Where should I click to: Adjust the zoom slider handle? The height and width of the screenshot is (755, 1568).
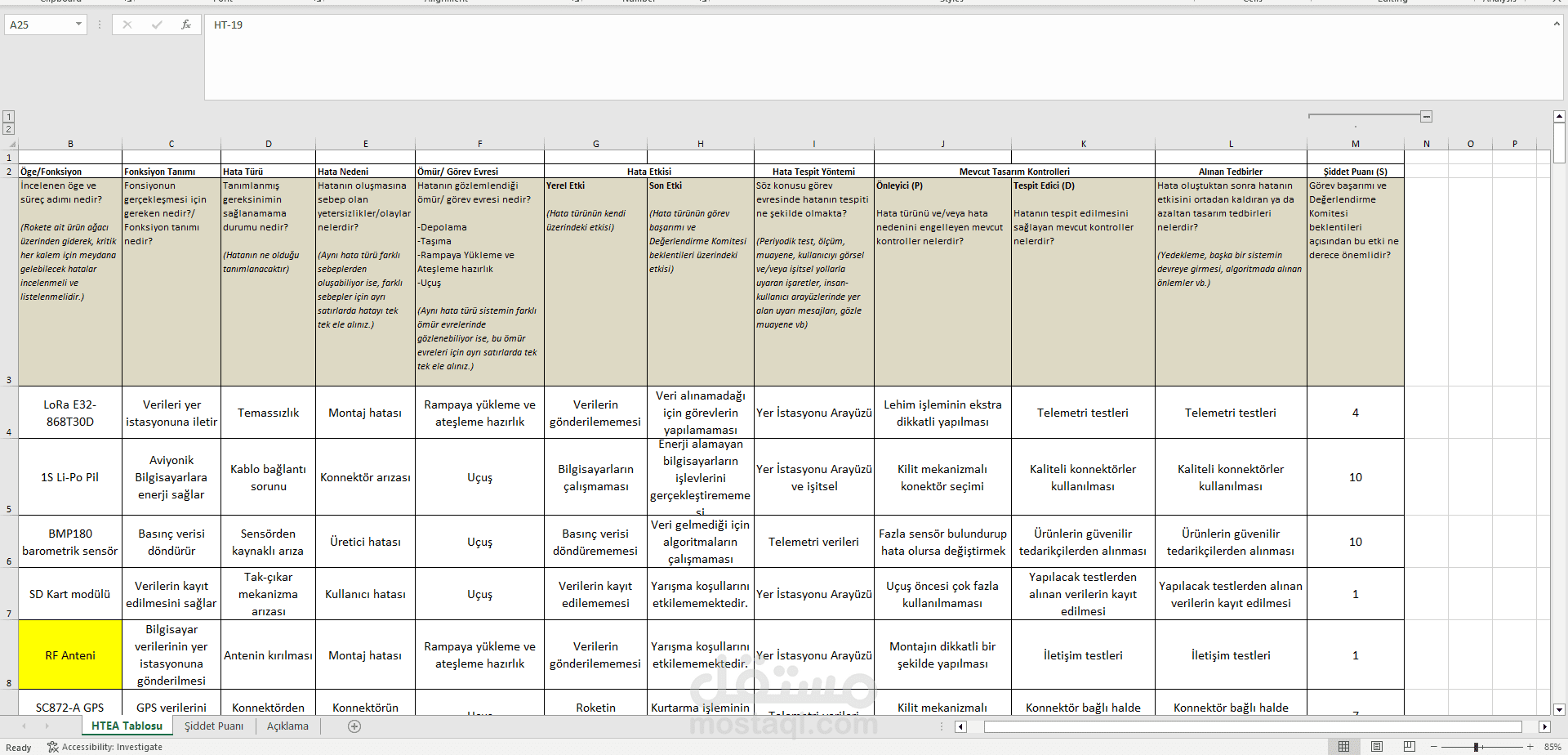pos(1477,747)
